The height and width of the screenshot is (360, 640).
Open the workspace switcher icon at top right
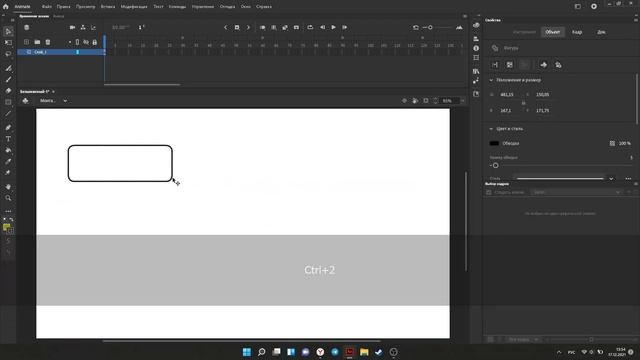coord(578,7)
